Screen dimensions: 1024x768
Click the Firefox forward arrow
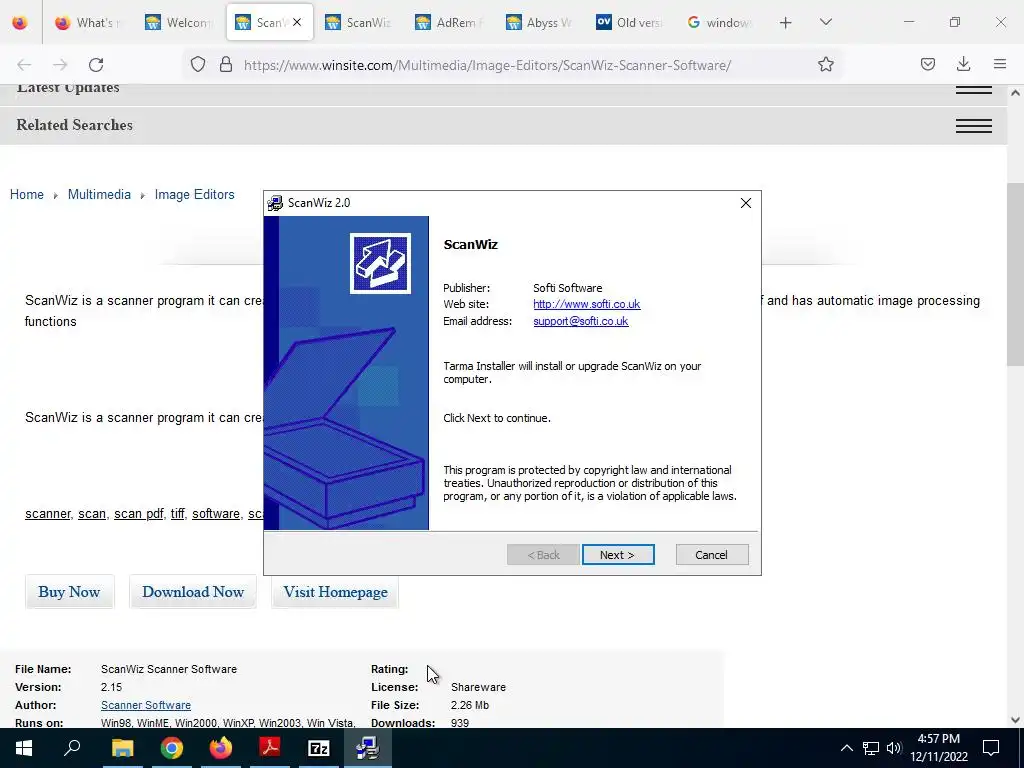(60, 65)
